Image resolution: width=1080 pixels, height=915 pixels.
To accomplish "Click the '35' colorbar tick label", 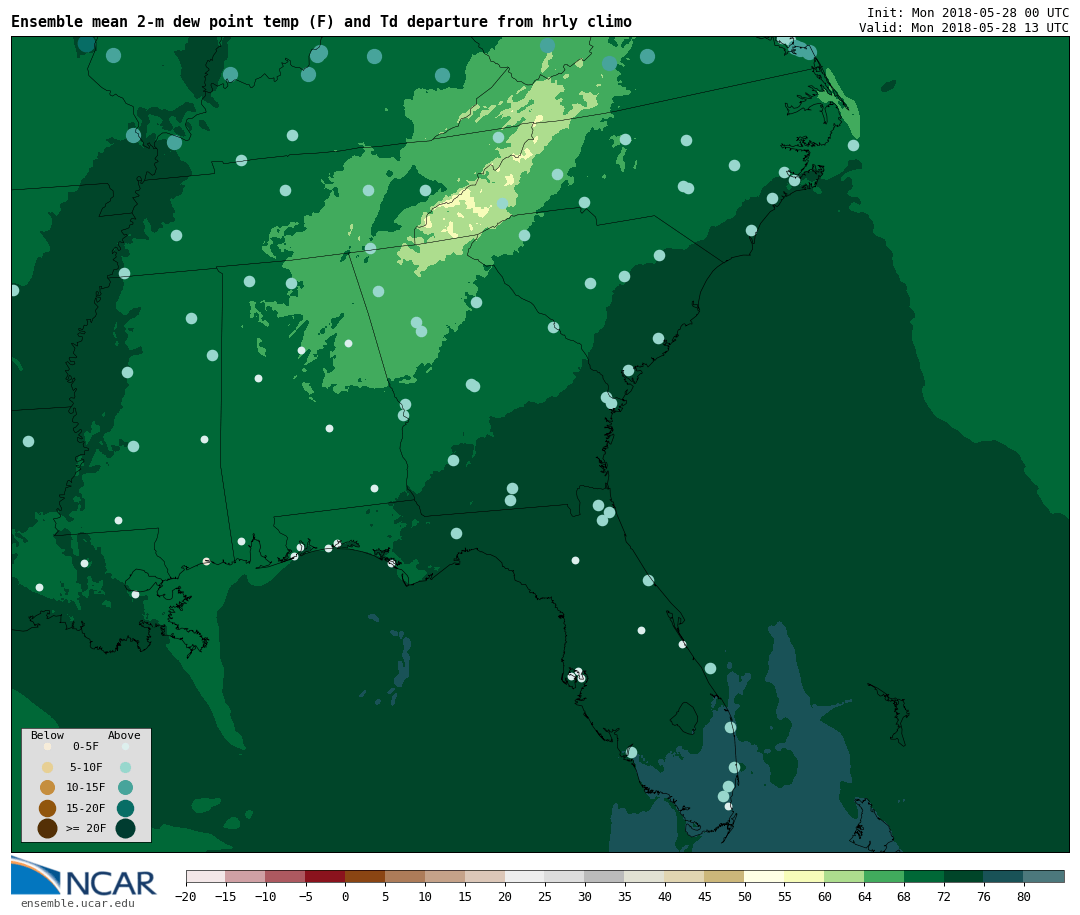I will [x=625, y=897].
